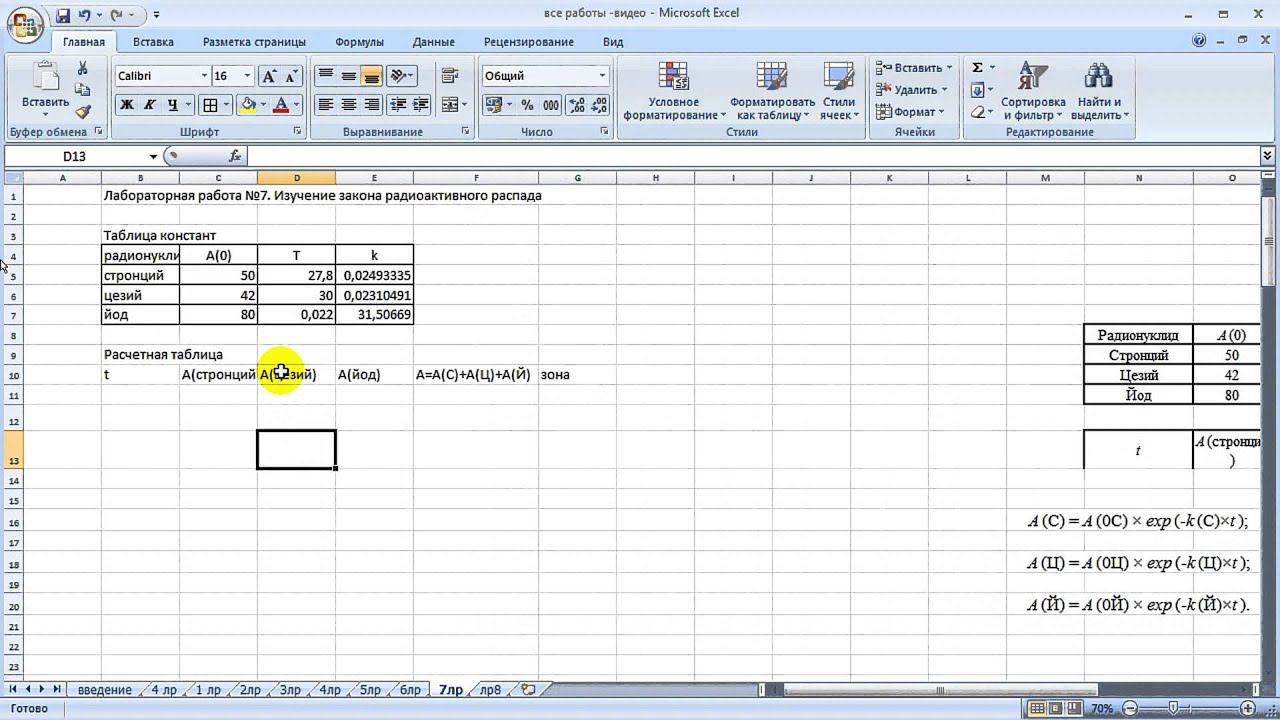Select the Format Painter brush
The height and width of the screenshot is (720, 1280).
82,112
